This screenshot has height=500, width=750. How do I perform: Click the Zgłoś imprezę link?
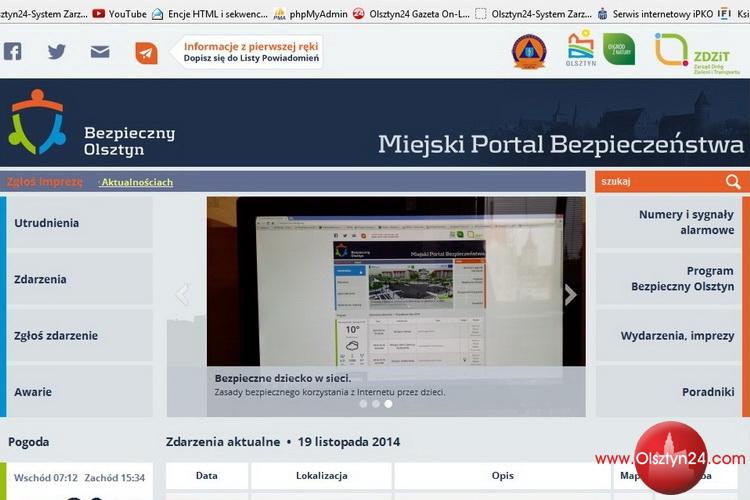(x=44, y=182)
